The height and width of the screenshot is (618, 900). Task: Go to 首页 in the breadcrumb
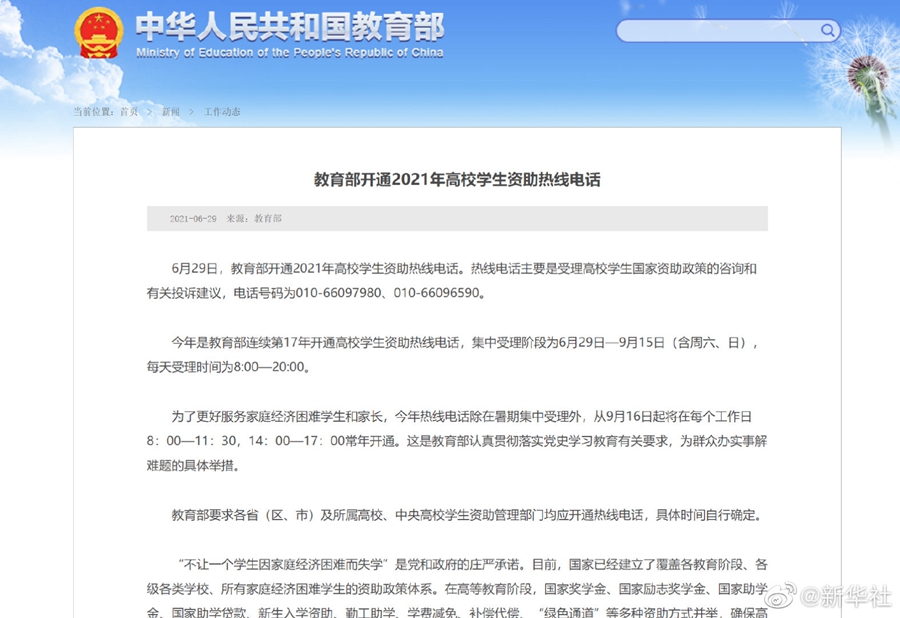point(129,112)
